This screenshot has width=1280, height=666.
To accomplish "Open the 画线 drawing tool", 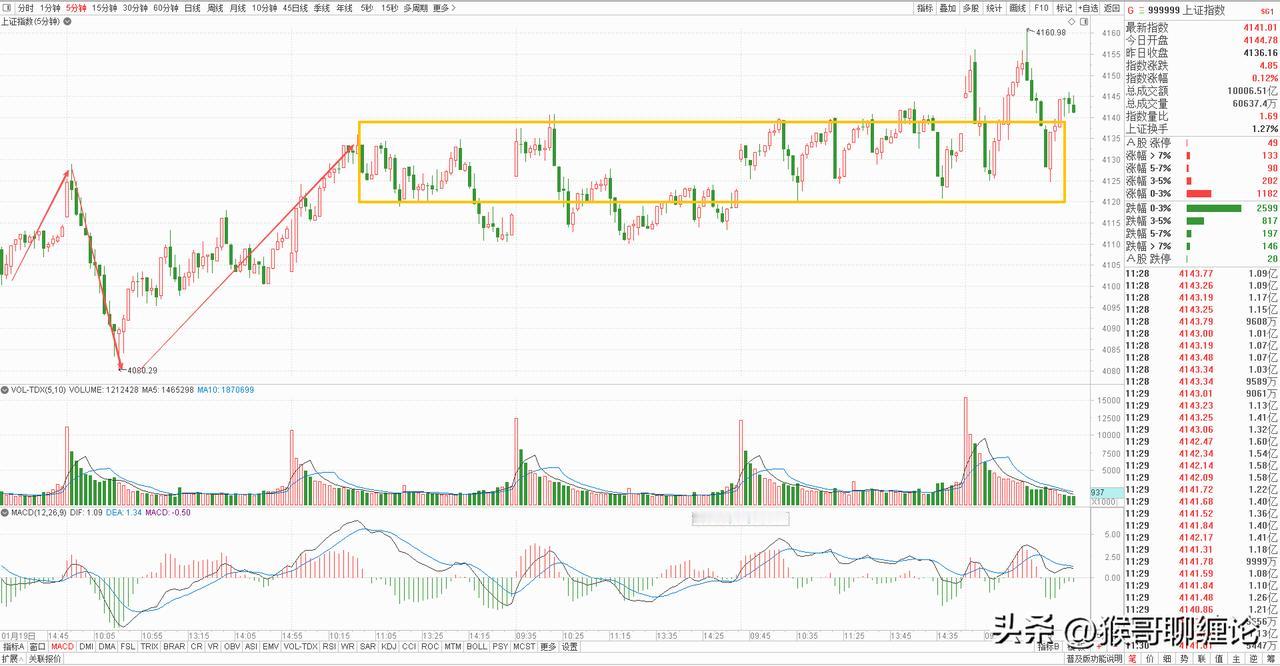I will pyautogui.click(x=1018, y=8).
